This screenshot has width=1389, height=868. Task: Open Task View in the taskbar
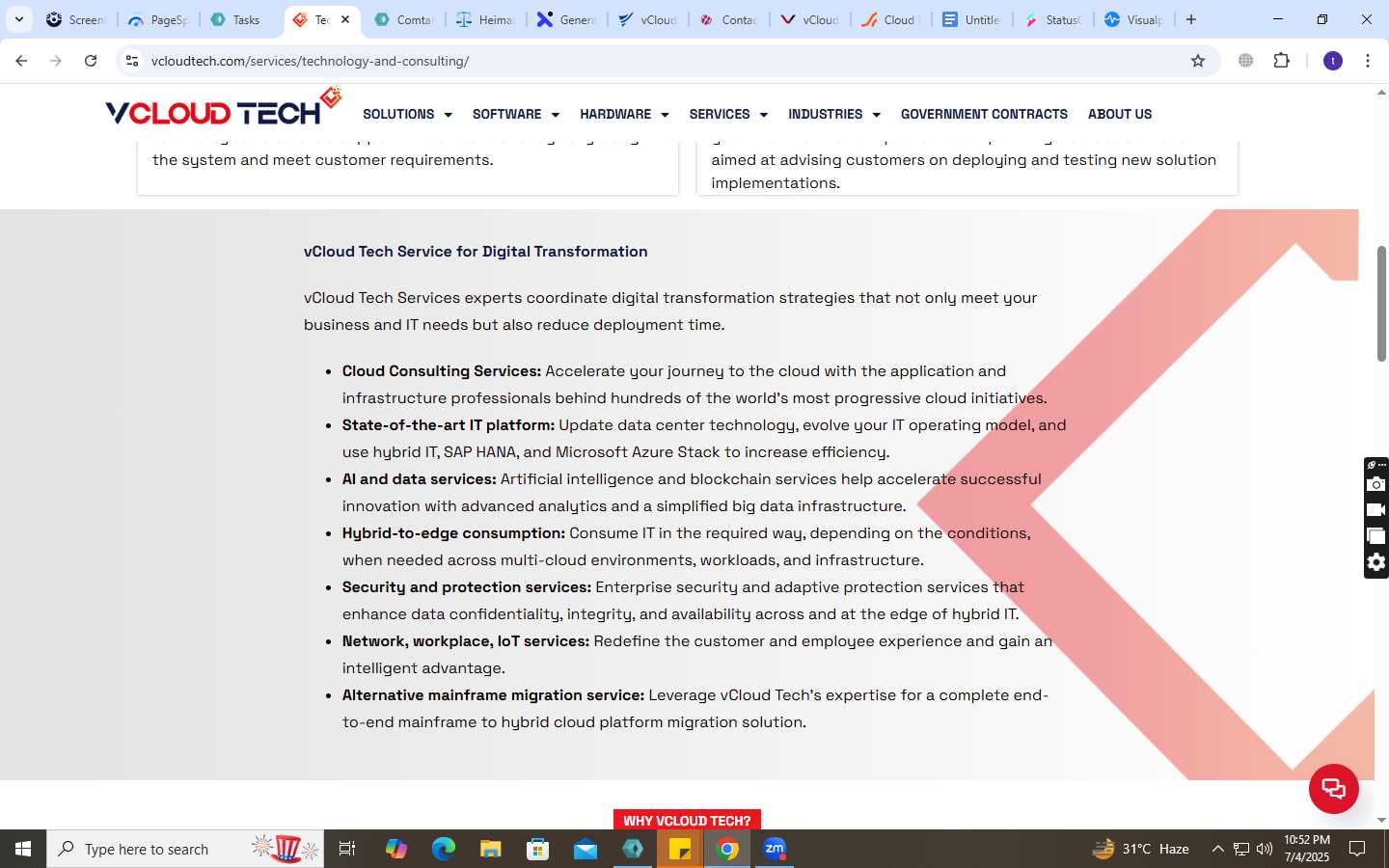click(x=347, y=849)
